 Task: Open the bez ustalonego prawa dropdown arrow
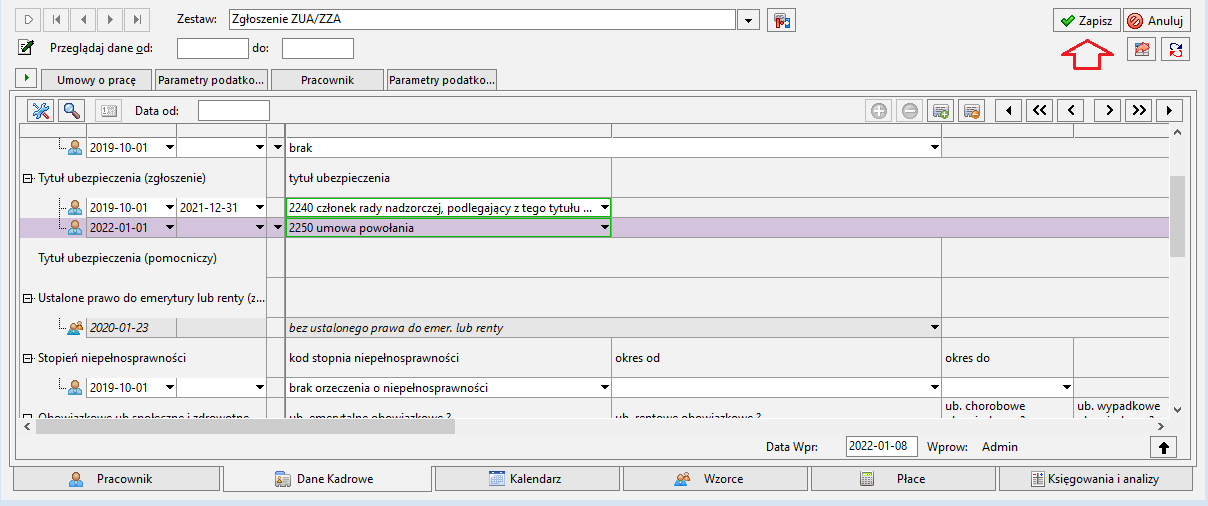pyautogui.click(x=934, y=327)
